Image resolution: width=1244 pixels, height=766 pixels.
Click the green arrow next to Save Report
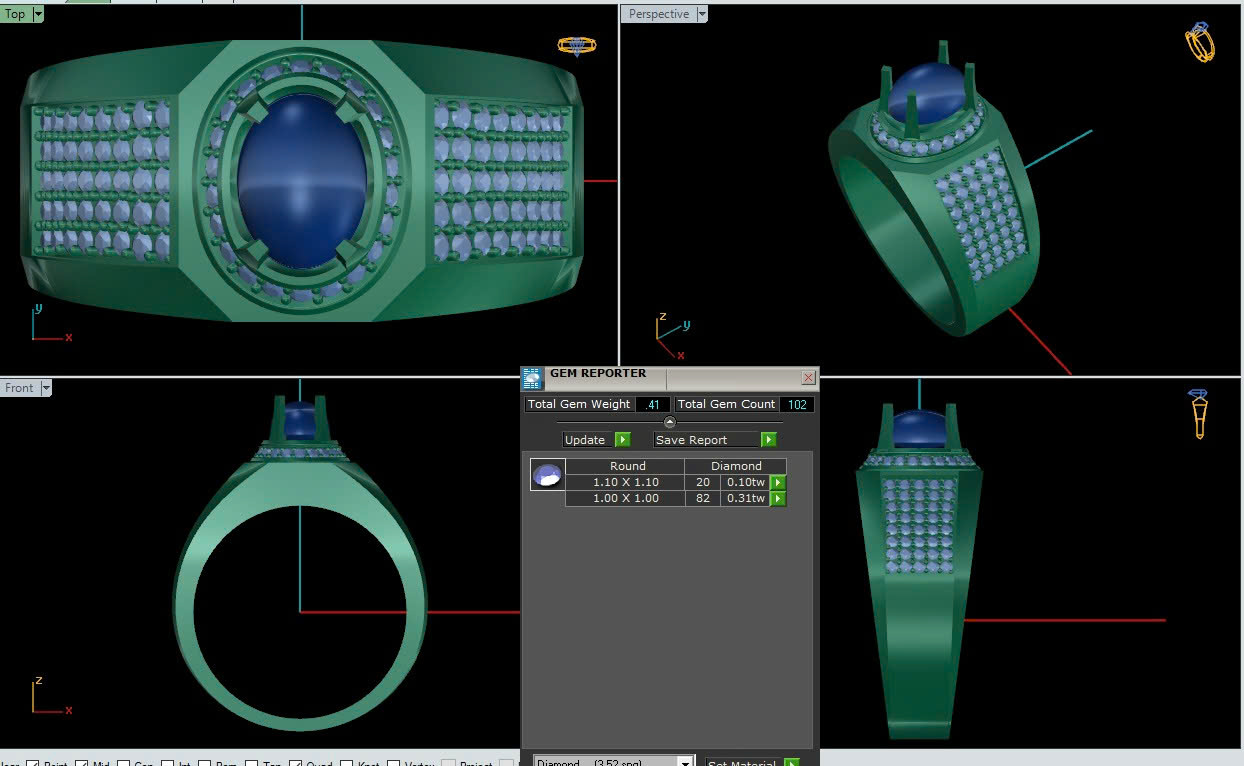pos(769,440)
